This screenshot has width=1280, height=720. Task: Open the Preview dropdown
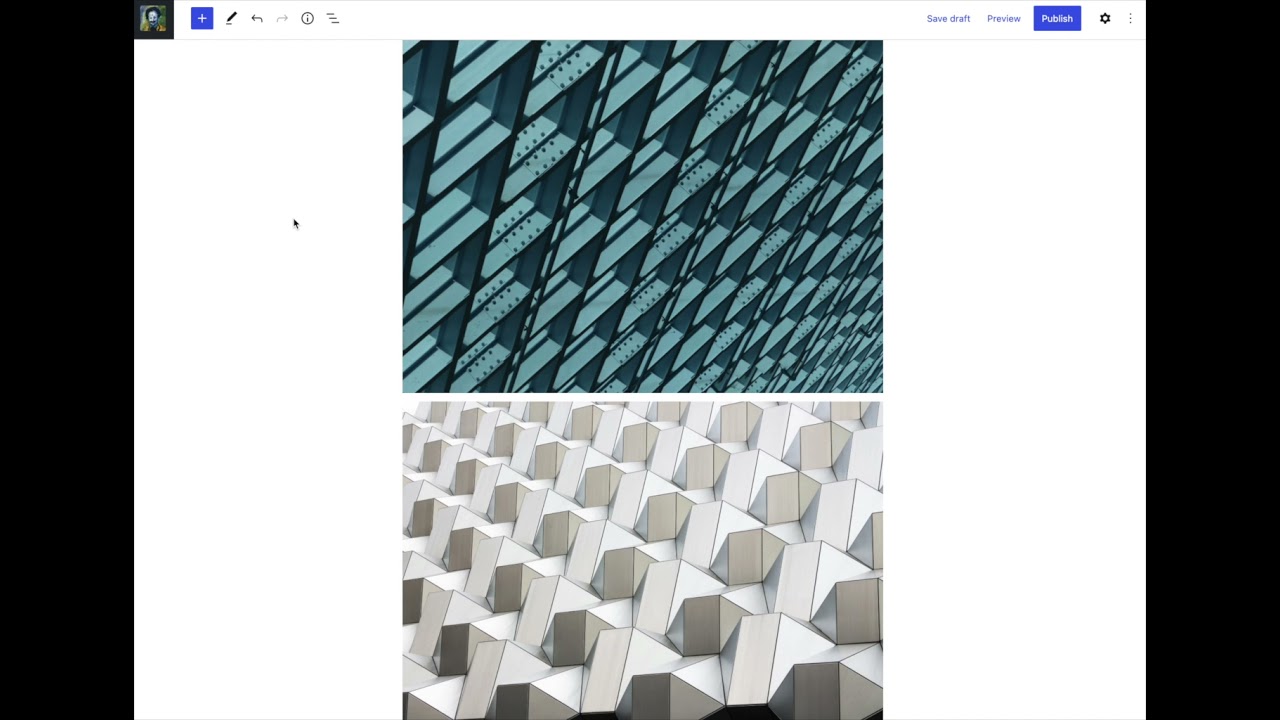(1003, 19)
